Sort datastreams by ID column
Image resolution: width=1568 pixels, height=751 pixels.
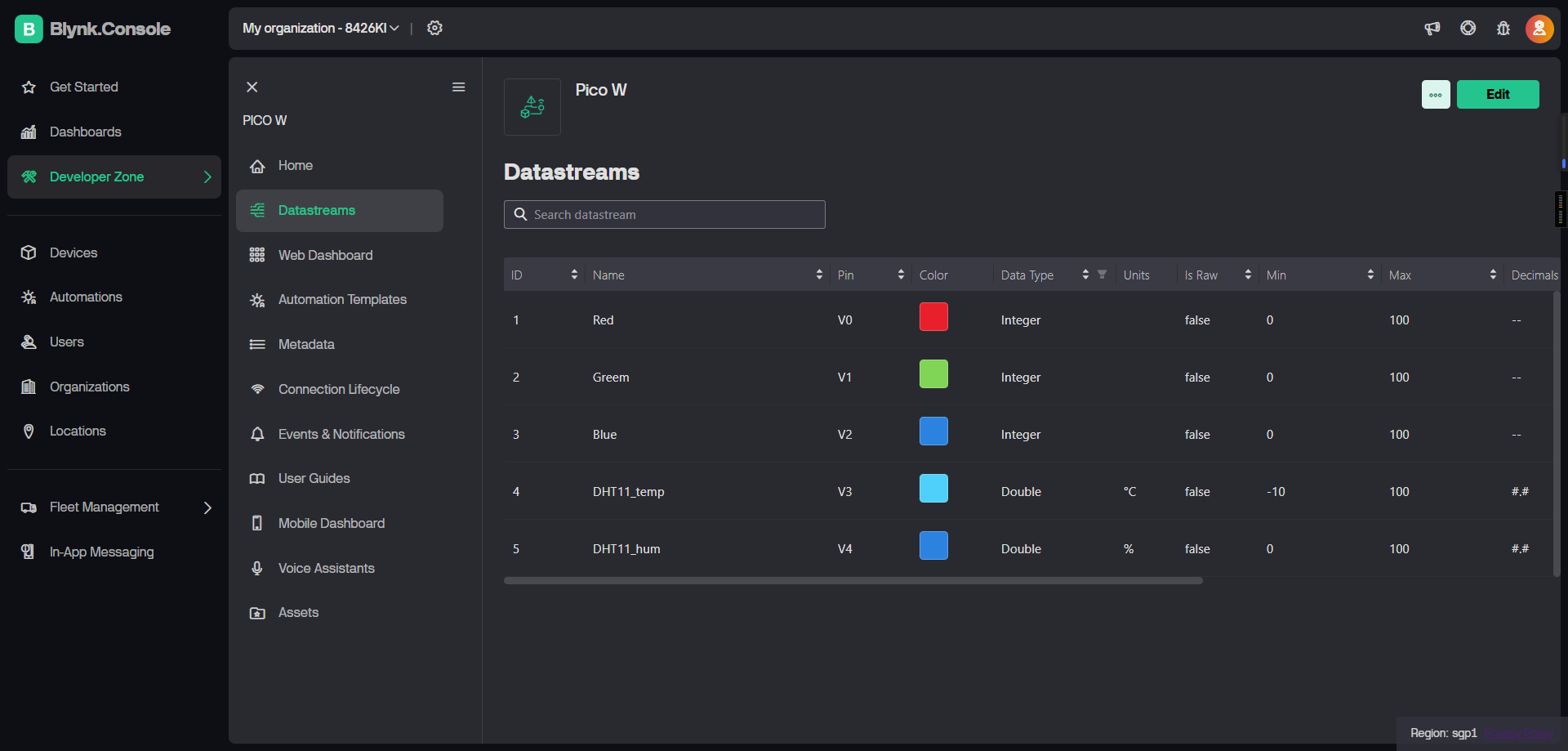pos(574,275)
